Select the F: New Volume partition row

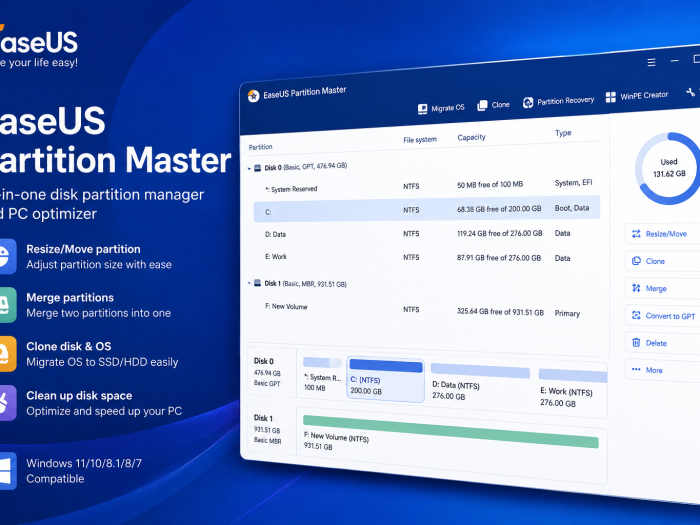[427, 309]
